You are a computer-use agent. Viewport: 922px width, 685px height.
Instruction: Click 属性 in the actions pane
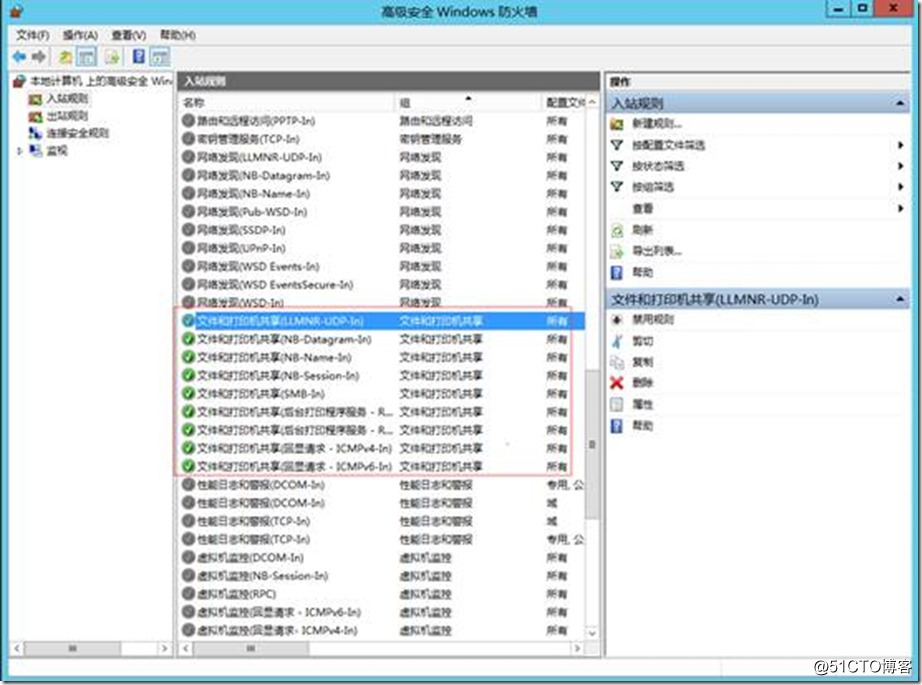(643, 405)
